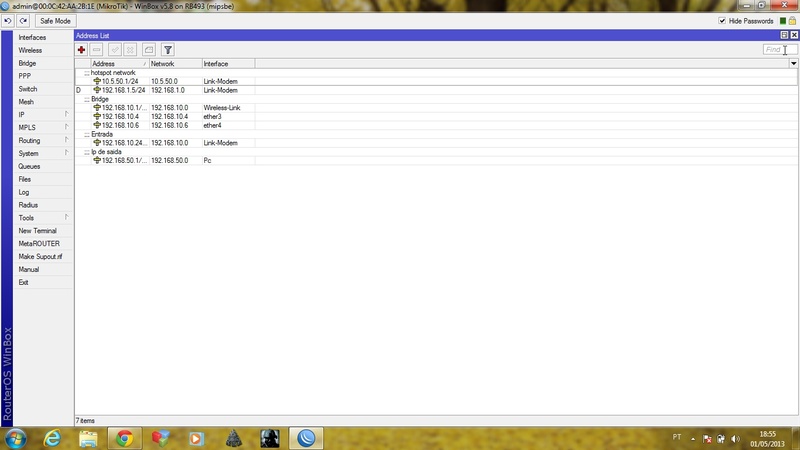Expand the Tools submenu
This screenshot has width=800, height=450.
[x=43, y=218]
